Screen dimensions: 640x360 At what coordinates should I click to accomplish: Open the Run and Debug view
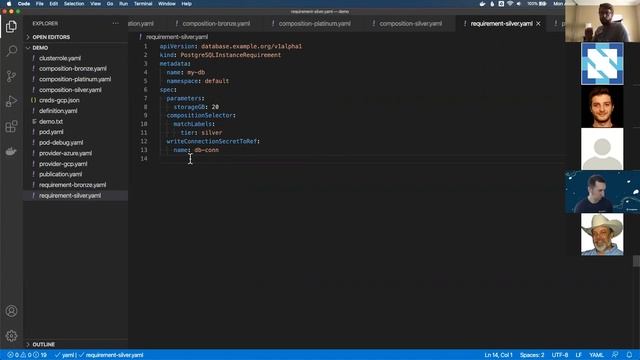[11, 101]
